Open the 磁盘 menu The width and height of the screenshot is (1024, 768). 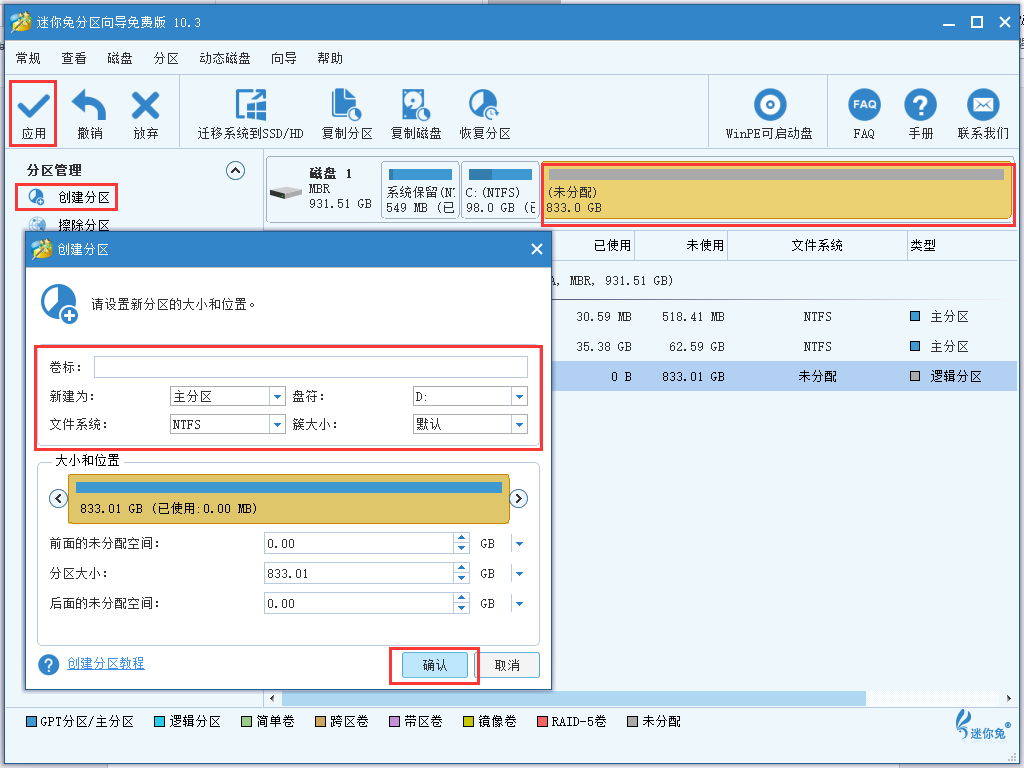coord(120,58)
